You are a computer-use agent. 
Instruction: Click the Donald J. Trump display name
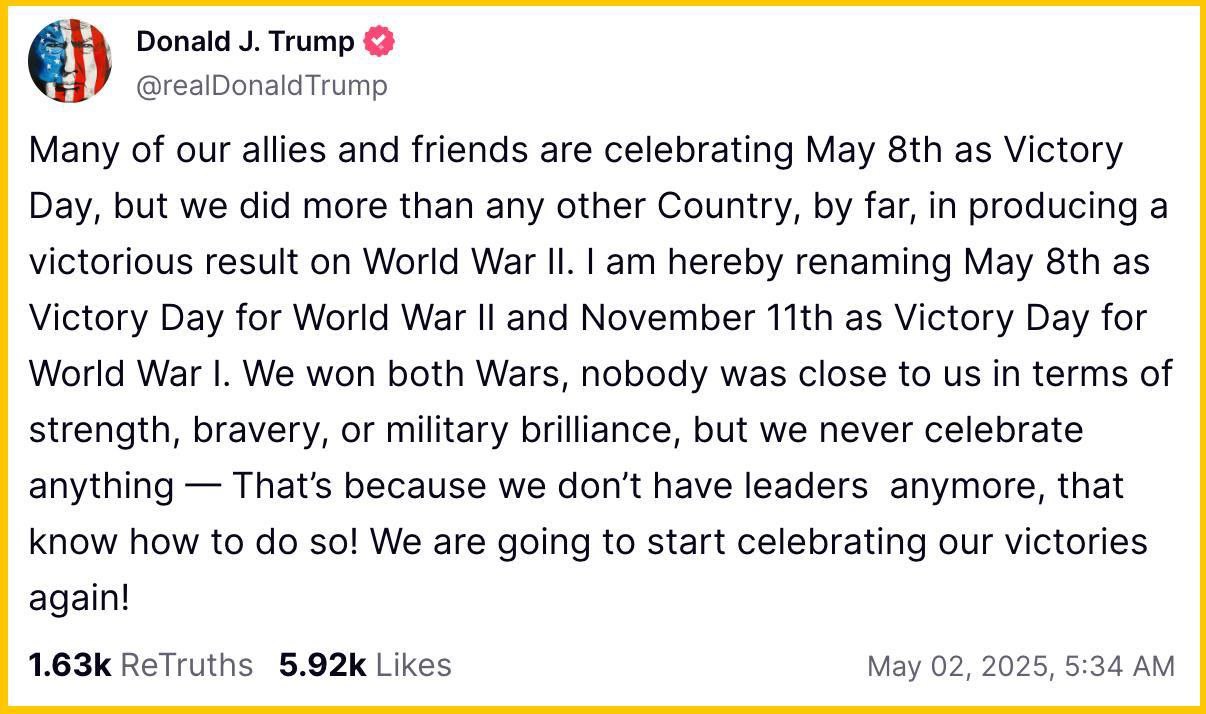(245, 42)
